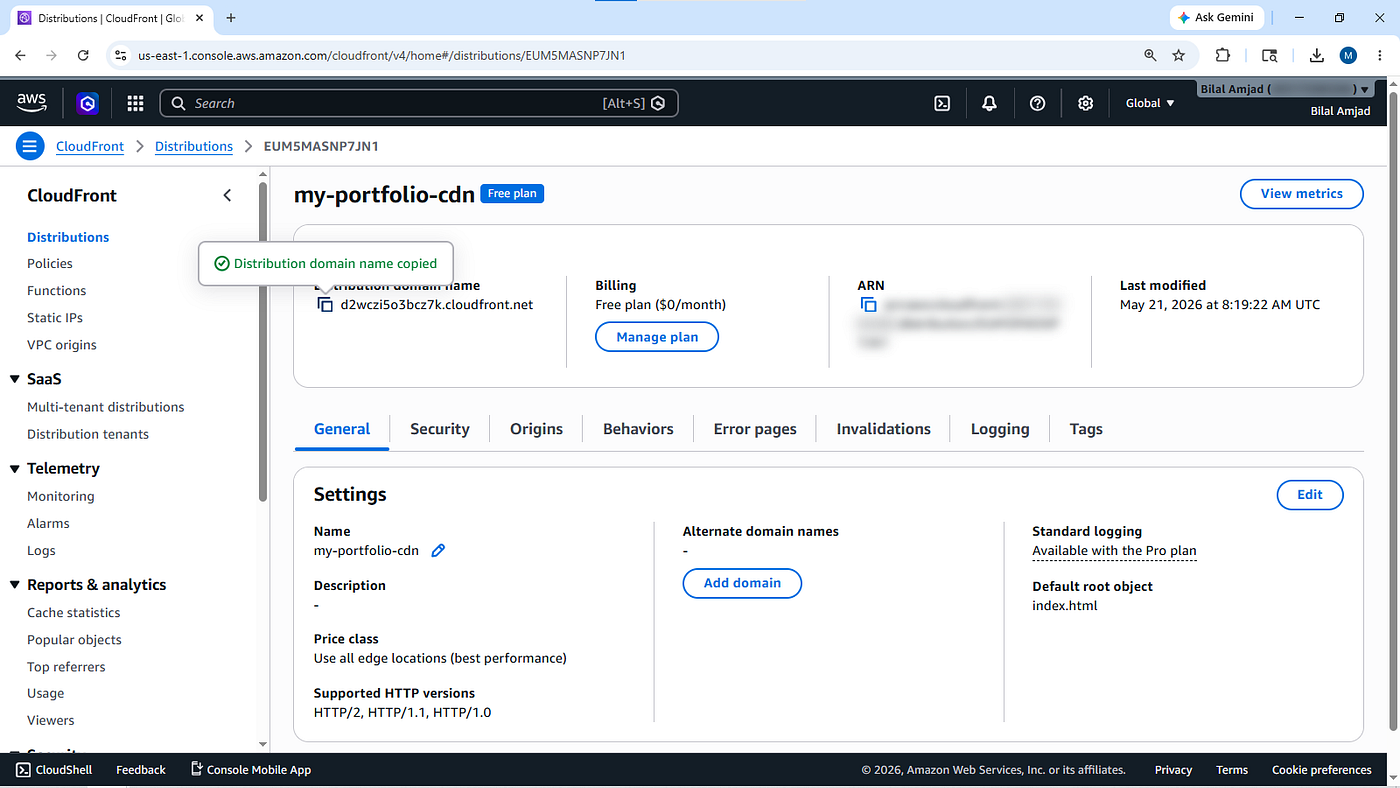Open Cache statistics report

(74, 613)
